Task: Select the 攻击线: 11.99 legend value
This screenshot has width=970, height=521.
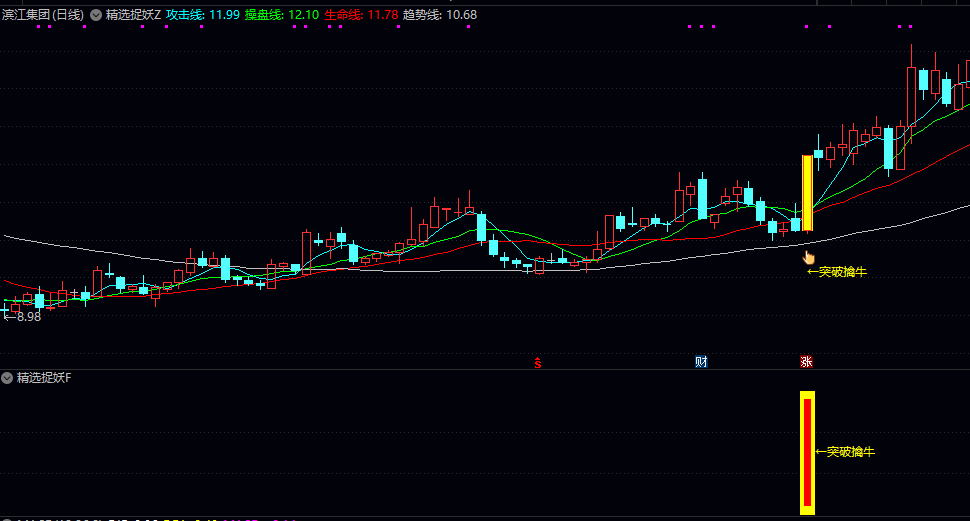Action: (202, 15)
